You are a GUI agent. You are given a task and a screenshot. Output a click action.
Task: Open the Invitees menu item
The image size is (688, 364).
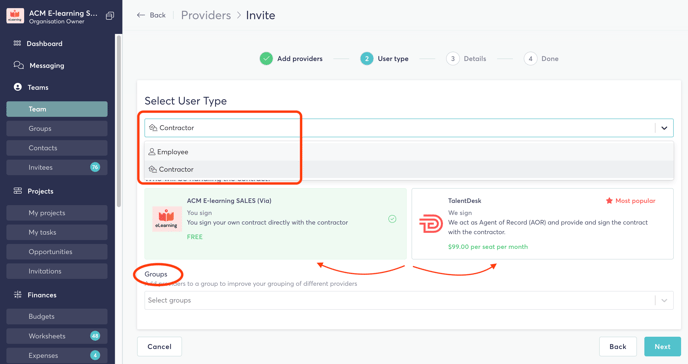coord(57,167)
